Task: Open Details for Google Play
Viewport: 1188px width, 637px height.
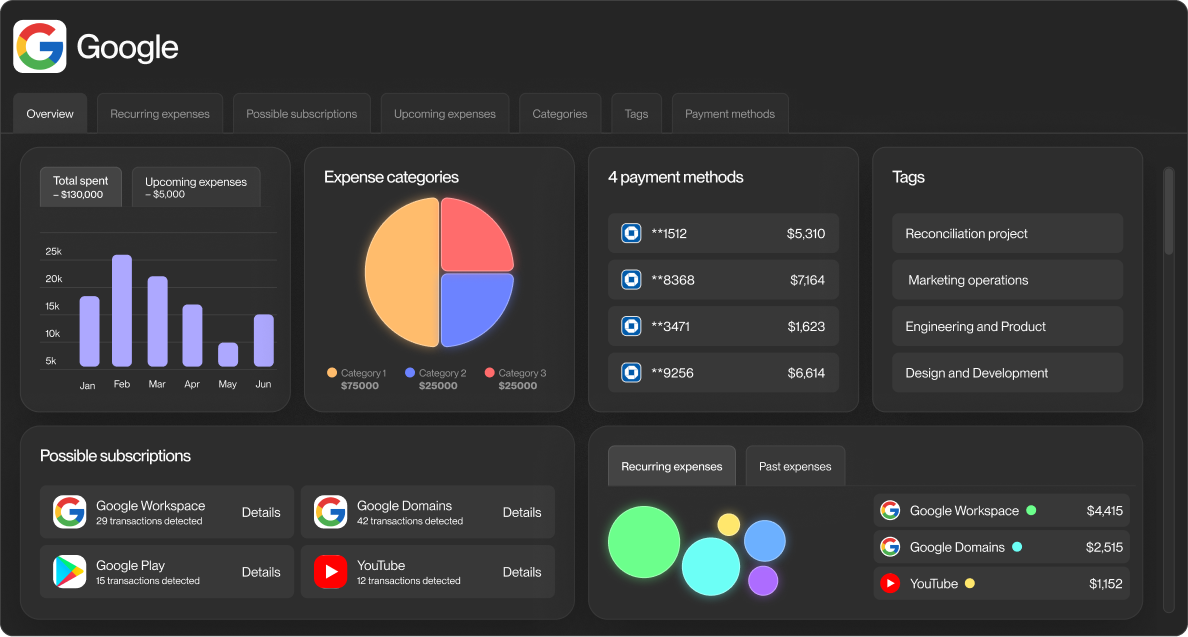Action: click(x=261, y=572)
